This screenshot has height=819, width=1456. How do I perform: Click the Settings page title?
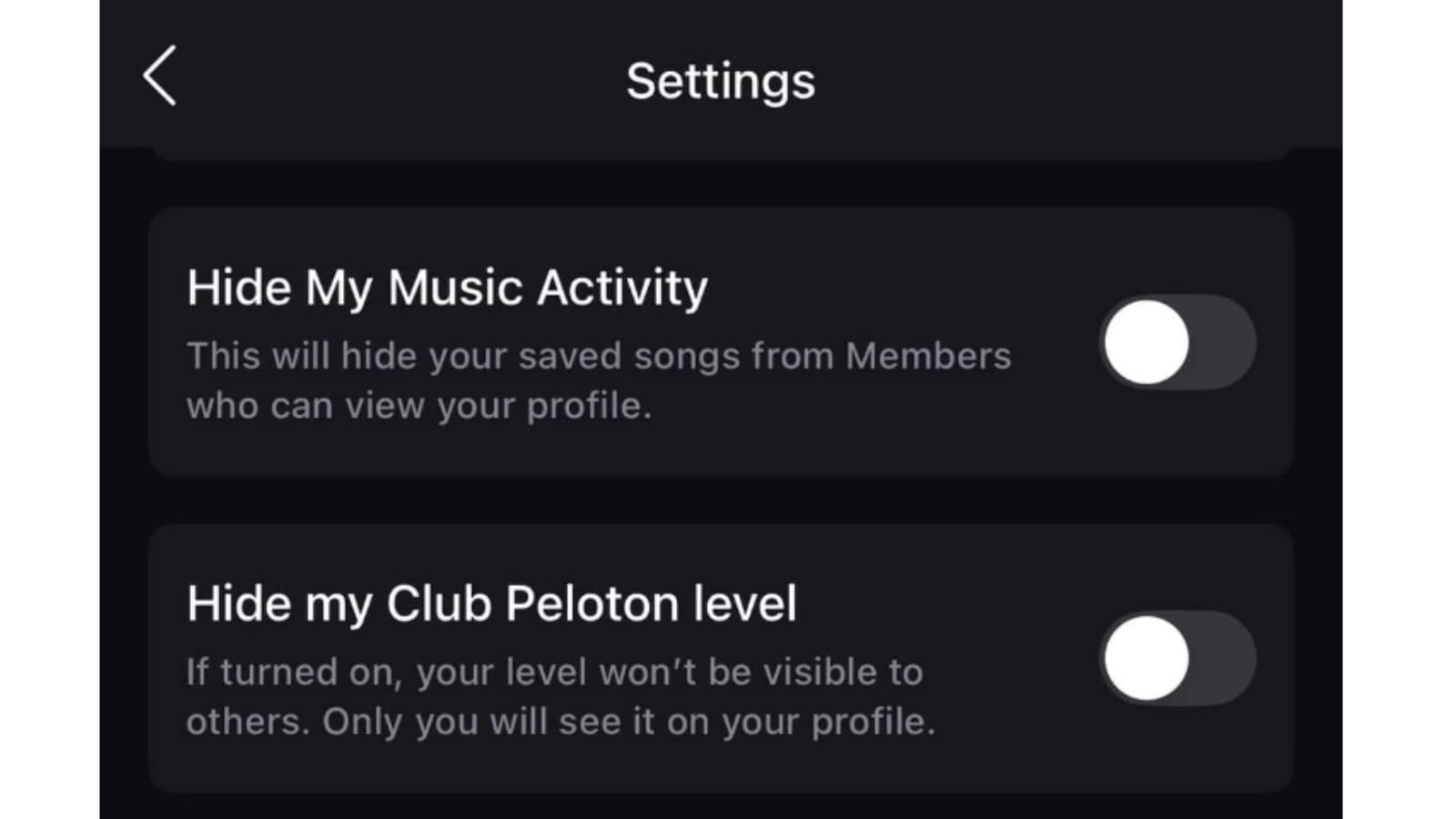point(721,81)
